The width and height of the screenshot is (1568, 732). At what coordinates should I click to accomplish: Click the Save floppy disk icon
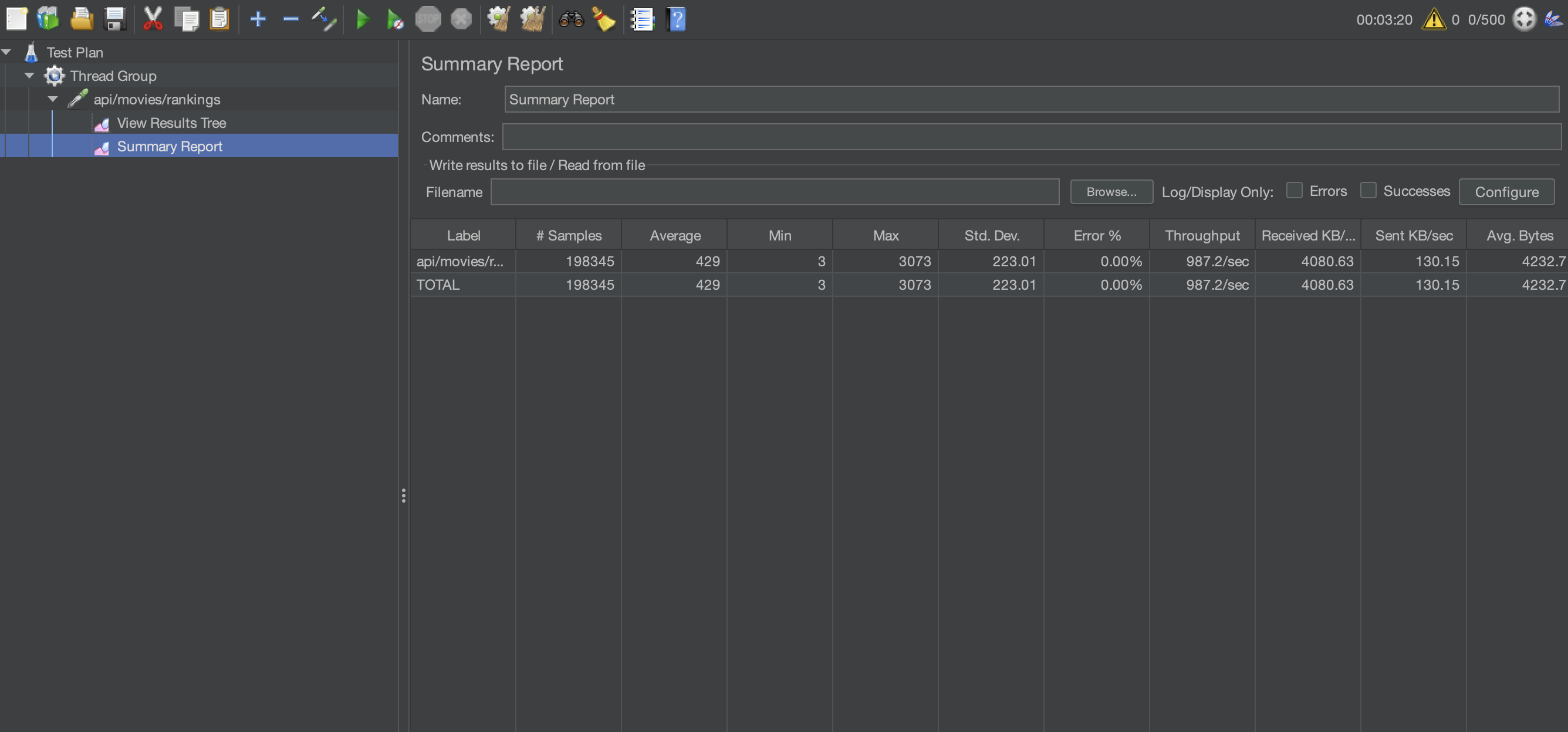tap(115, 19)
